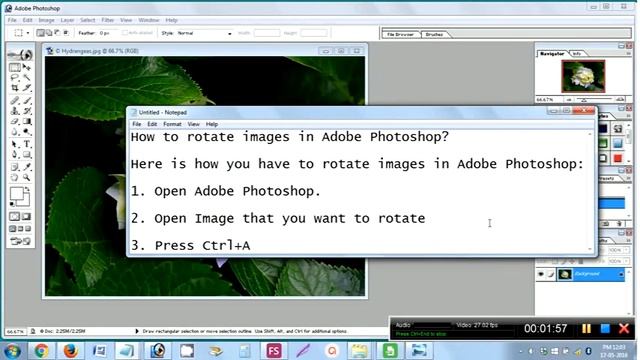Toggle Anti-aliased checkbox in options bar

[125, 33]
